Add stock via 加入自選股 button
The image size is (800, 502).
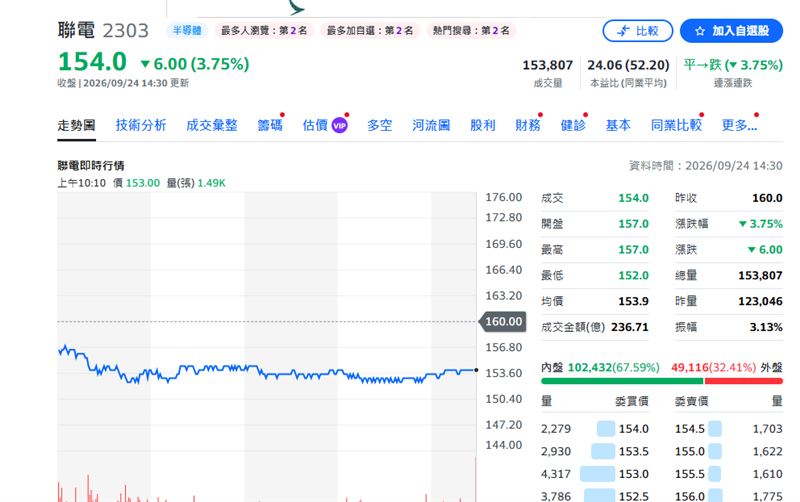point(731,31)
